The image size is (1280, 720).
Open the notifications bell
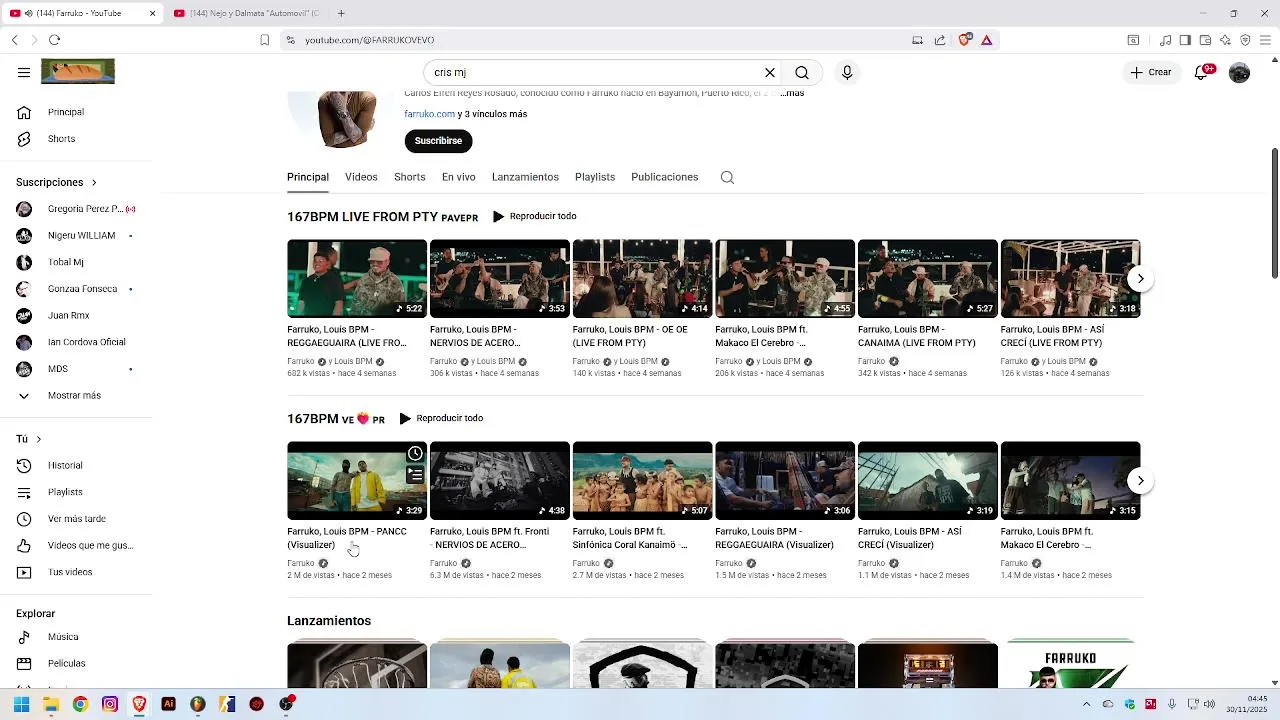[1203, 72]
